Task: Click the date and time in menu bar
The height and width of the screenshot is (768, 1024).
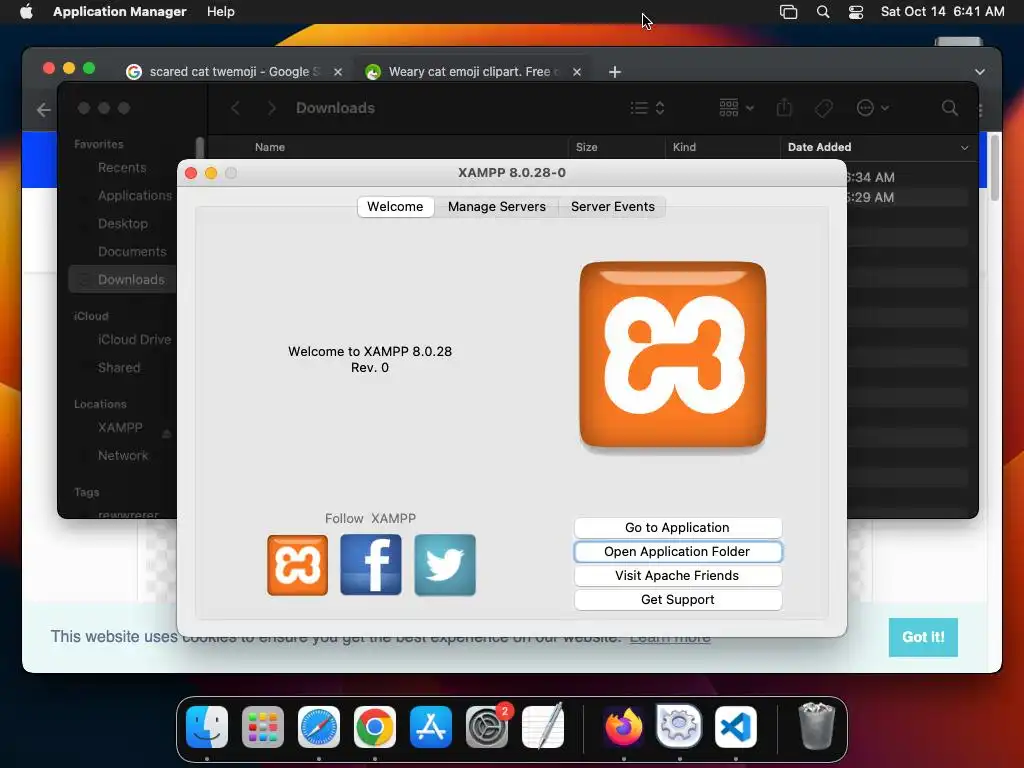Action: click(942, 12)
